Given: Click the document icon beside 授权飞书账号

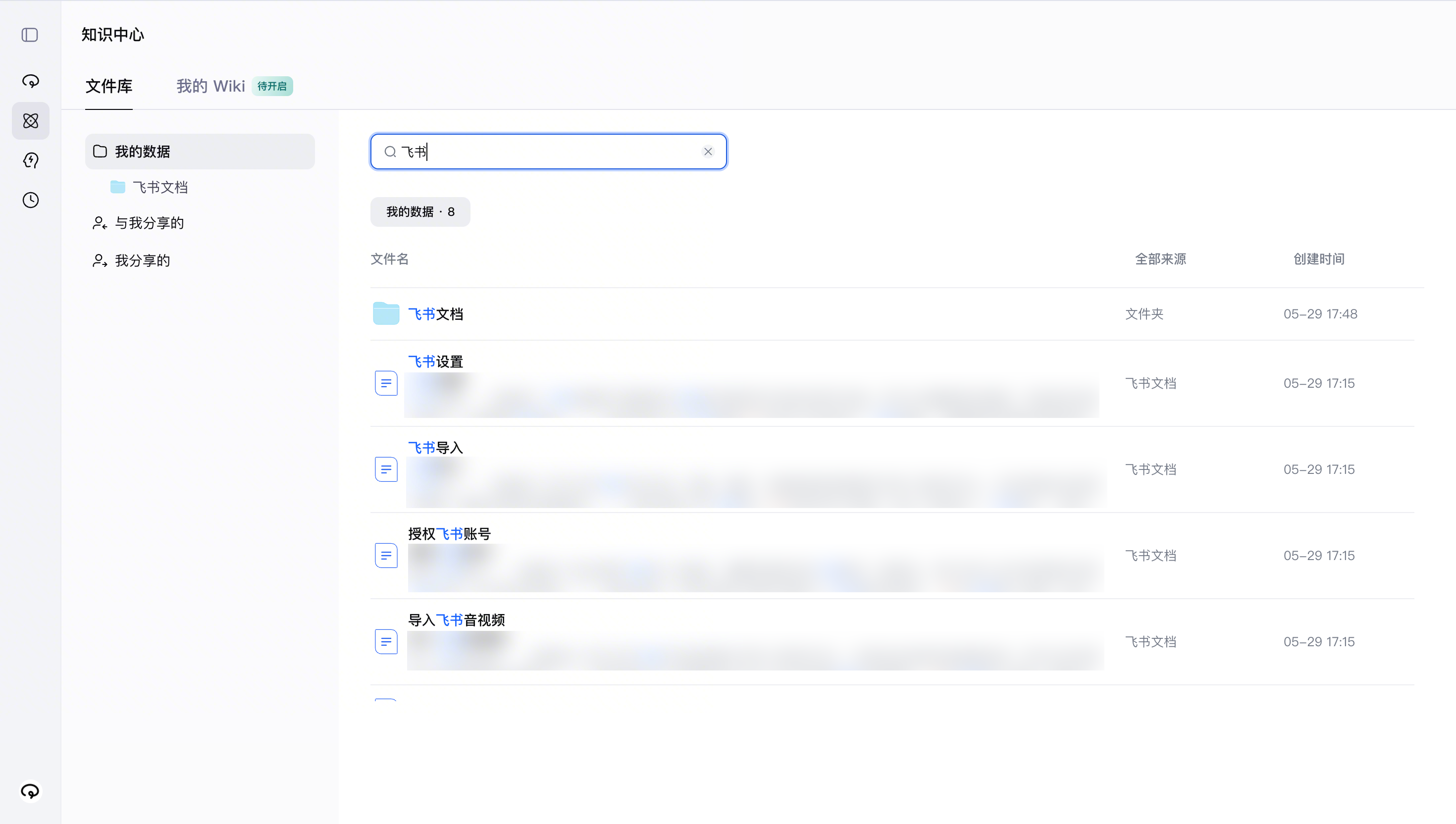Looking at the screenshot, I should point(386,555).
